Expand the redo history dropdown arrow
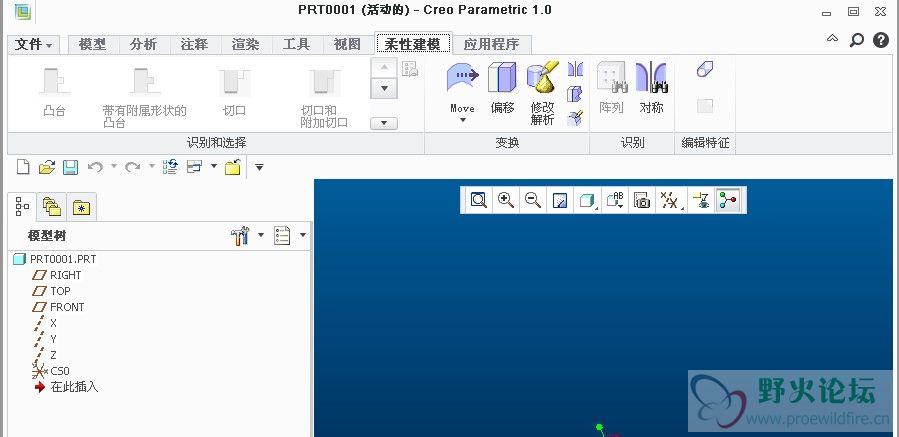Screen dimensions: 899x437 pos(152,166)
